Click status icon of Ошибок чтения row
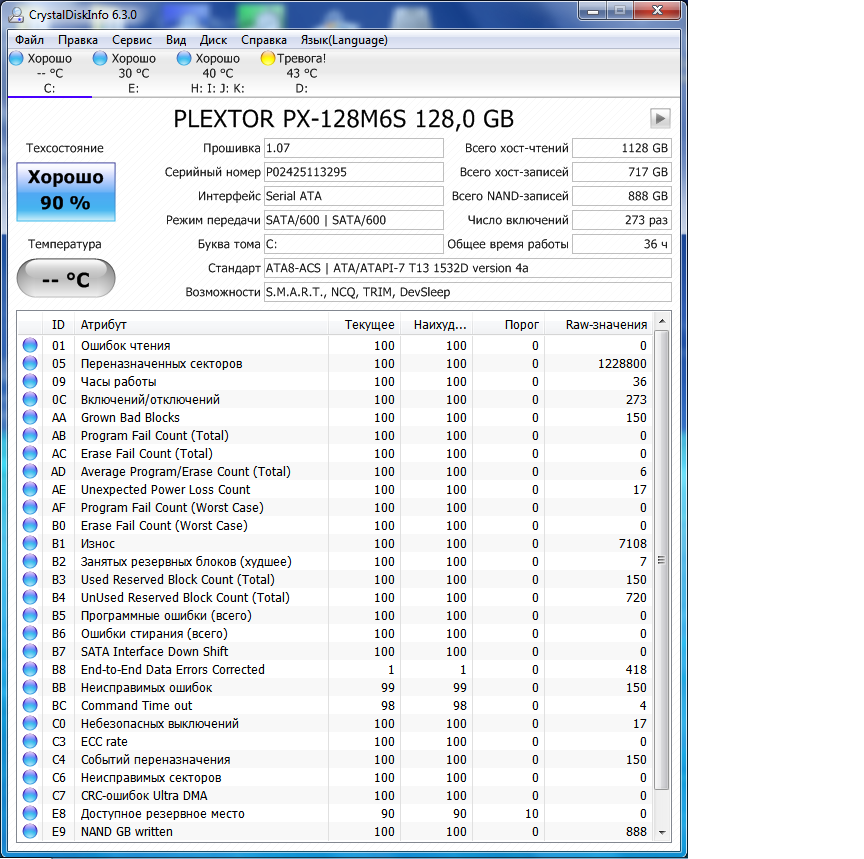The image size is (864, 859). click(30, 345)
